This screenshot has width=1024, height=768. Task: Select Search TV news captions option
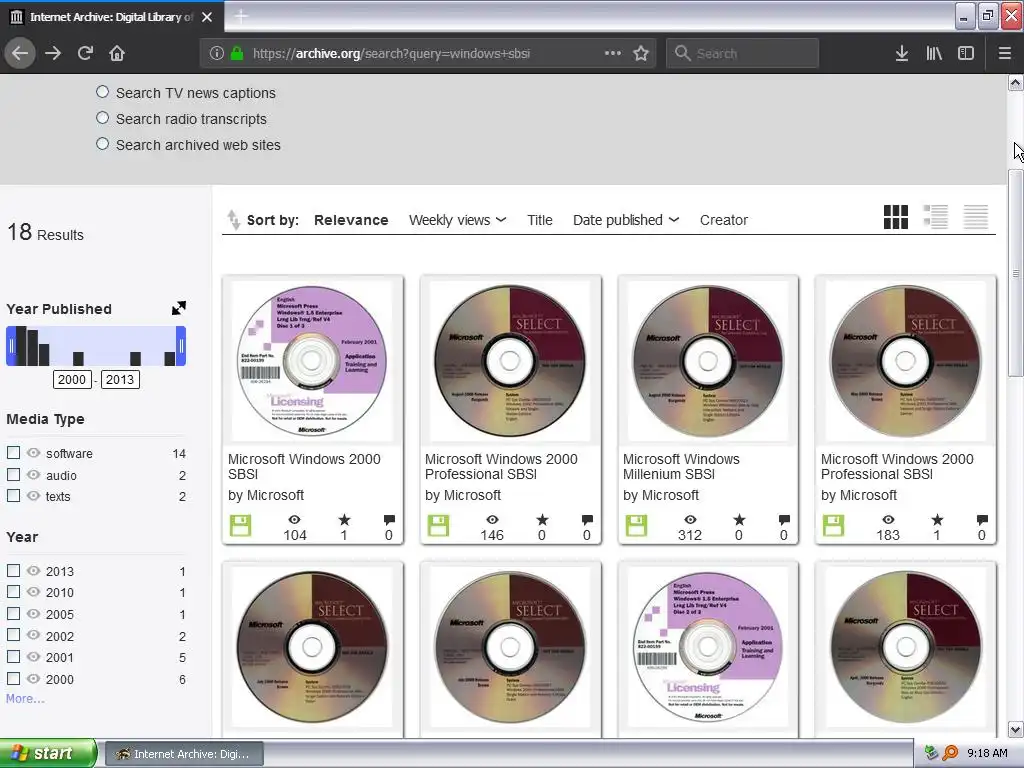(x=103, y=92)
